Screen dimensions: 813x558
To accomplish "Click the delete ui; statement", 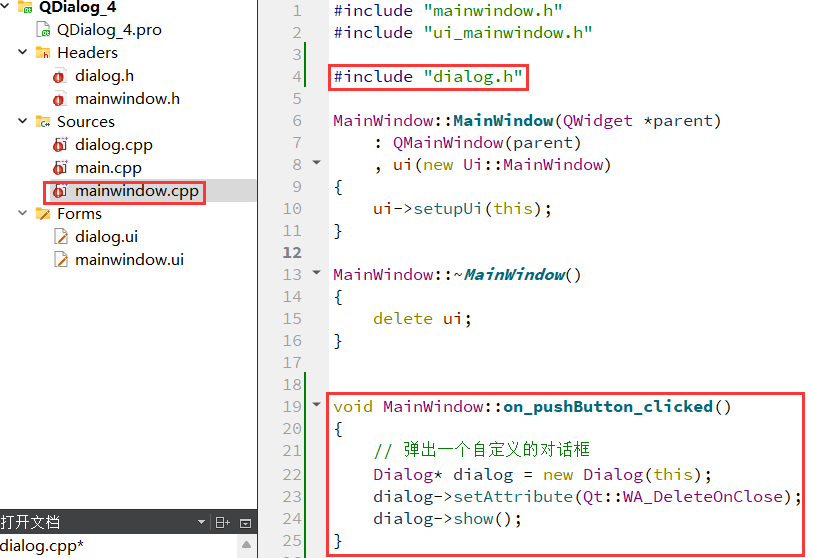I will pos(422,318).
